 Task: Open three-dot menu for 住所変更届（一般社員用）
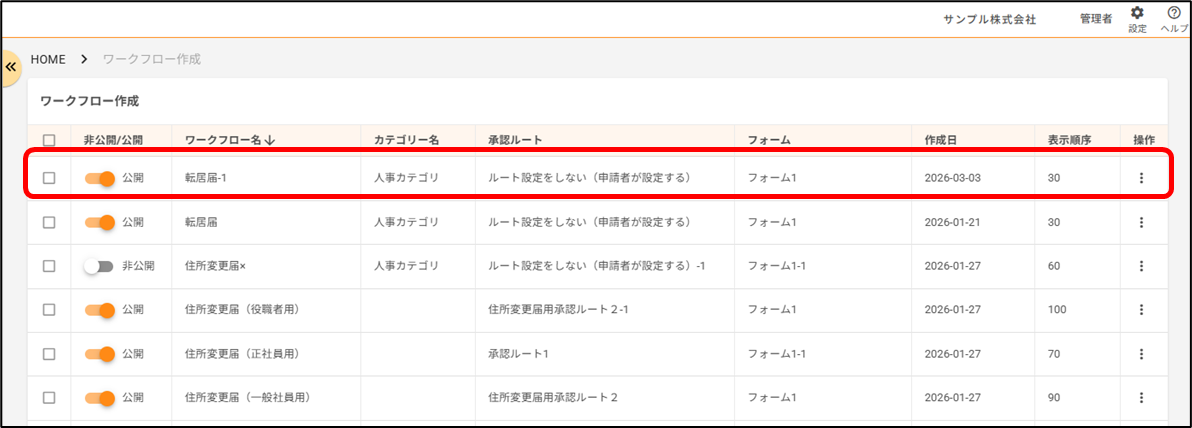pos(1141,398)
